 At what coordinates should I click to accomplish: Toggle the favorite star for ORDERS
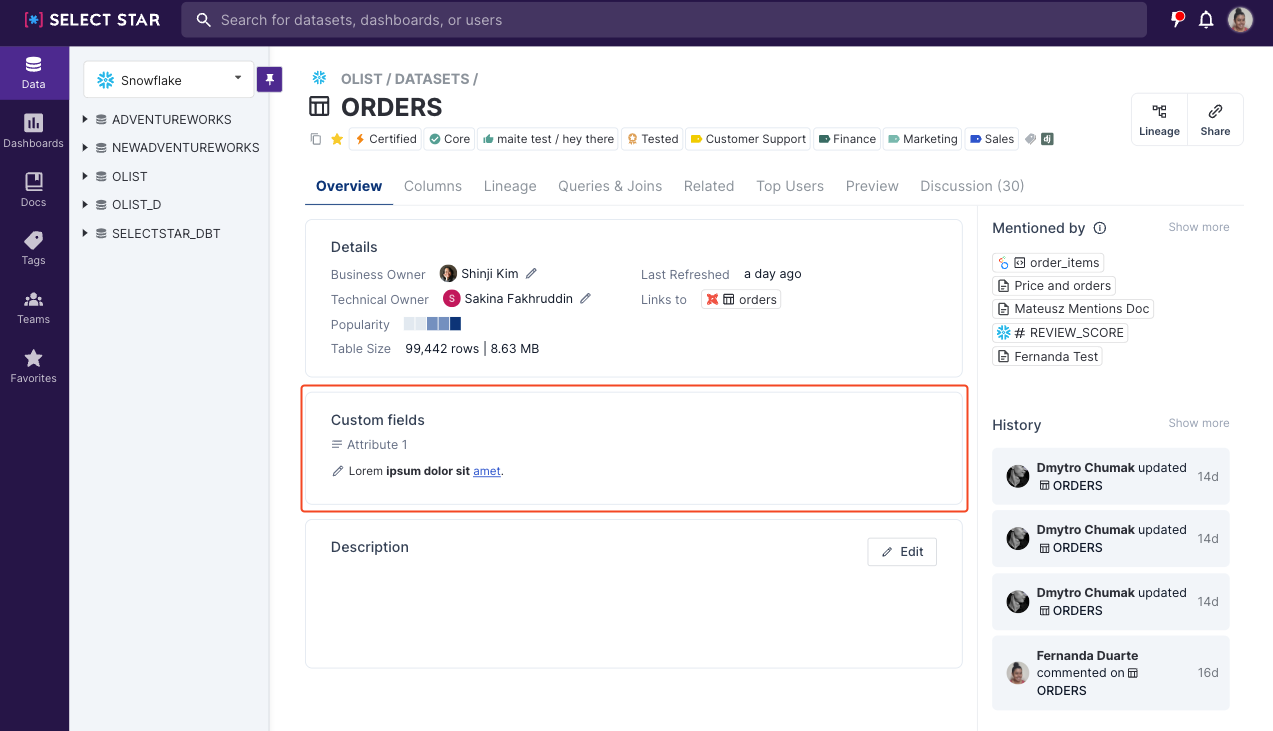[337, 139]
